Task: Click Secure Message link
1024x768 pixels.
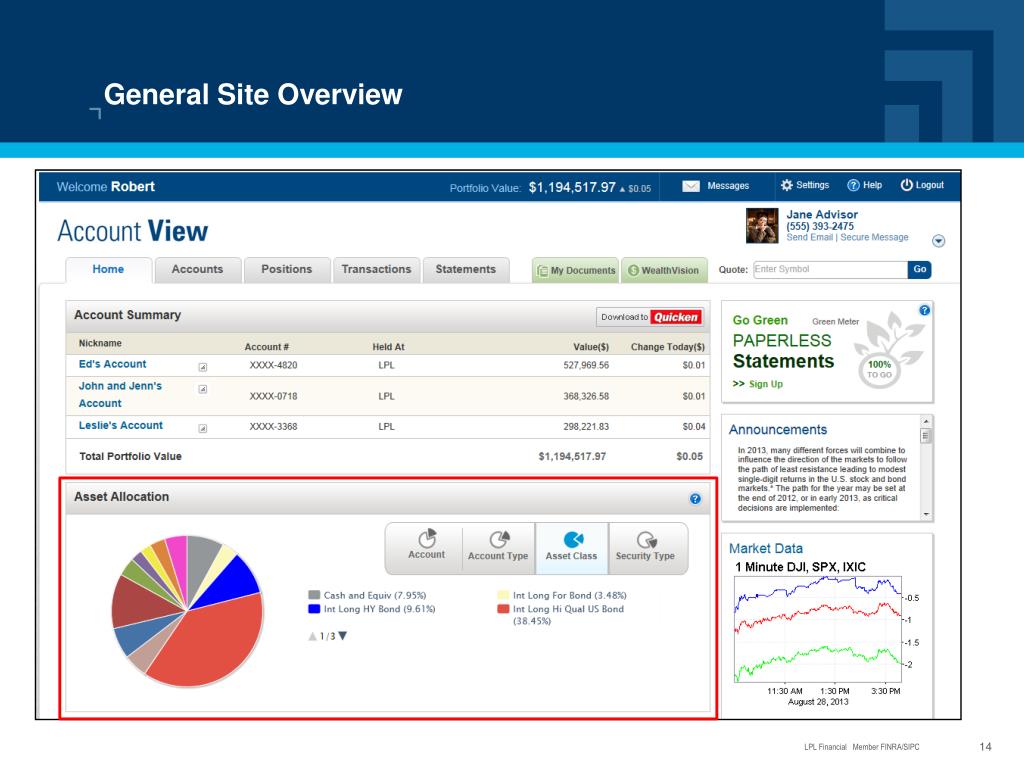Action: (x=874, y=238)
